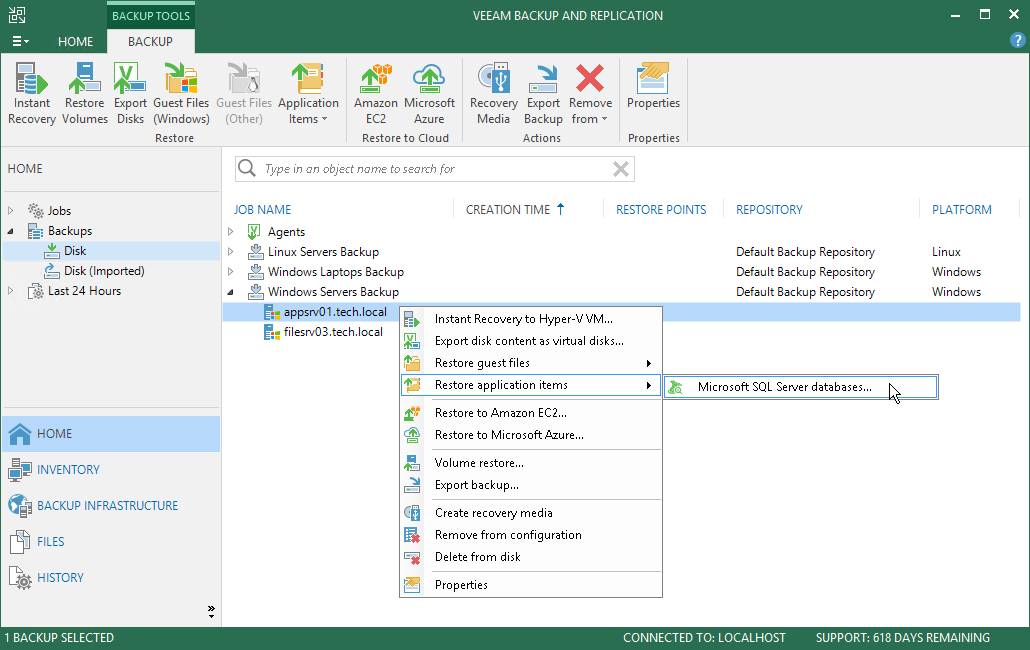The width and height of the screenshot is (1030, 650).
Task: Choose Delete from disk
Action: [x=530, y=557]
